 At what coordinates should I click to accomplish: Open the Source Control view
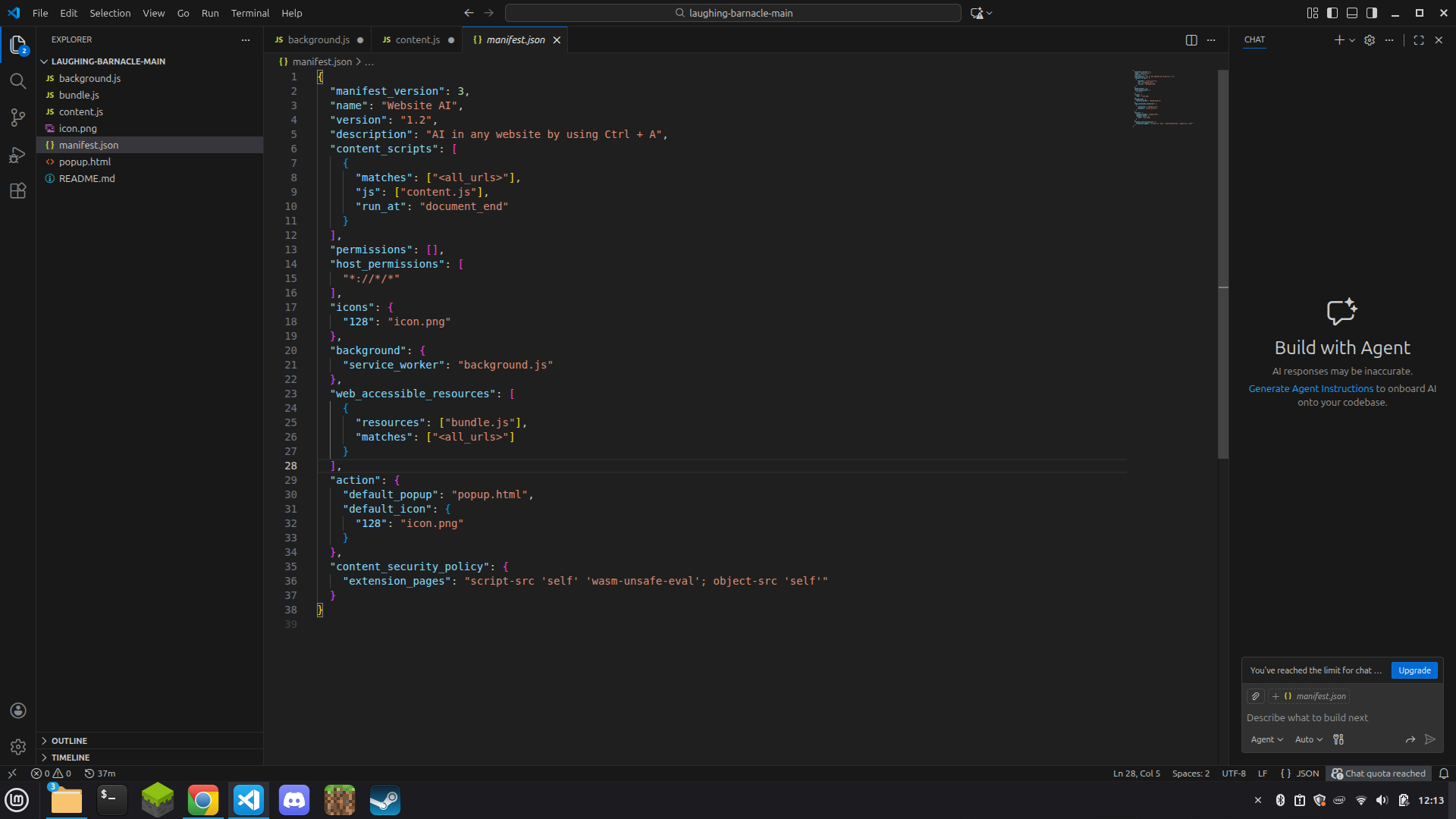coord(17,118)
